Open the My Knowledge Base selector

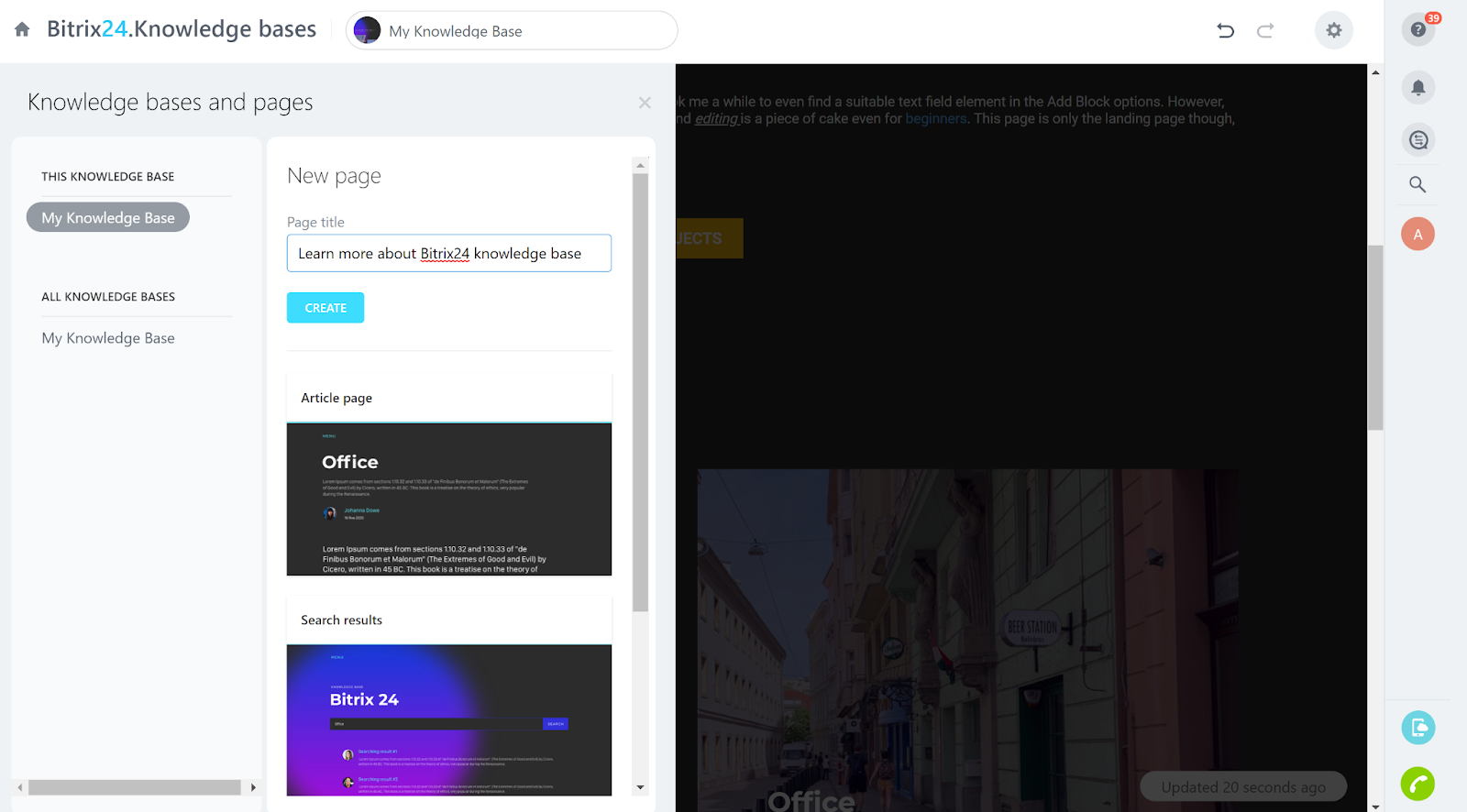tap(512, 31)
